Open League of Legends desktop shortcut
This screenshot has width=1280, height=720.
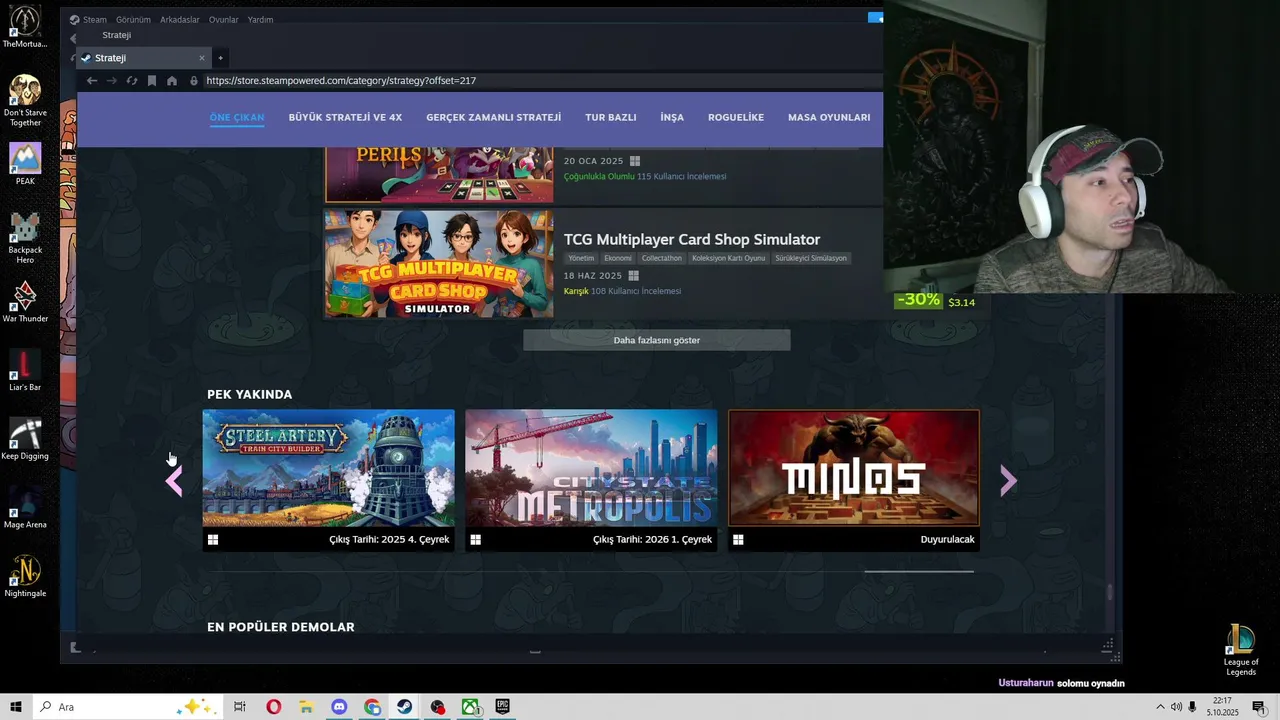click(1241, 650)
